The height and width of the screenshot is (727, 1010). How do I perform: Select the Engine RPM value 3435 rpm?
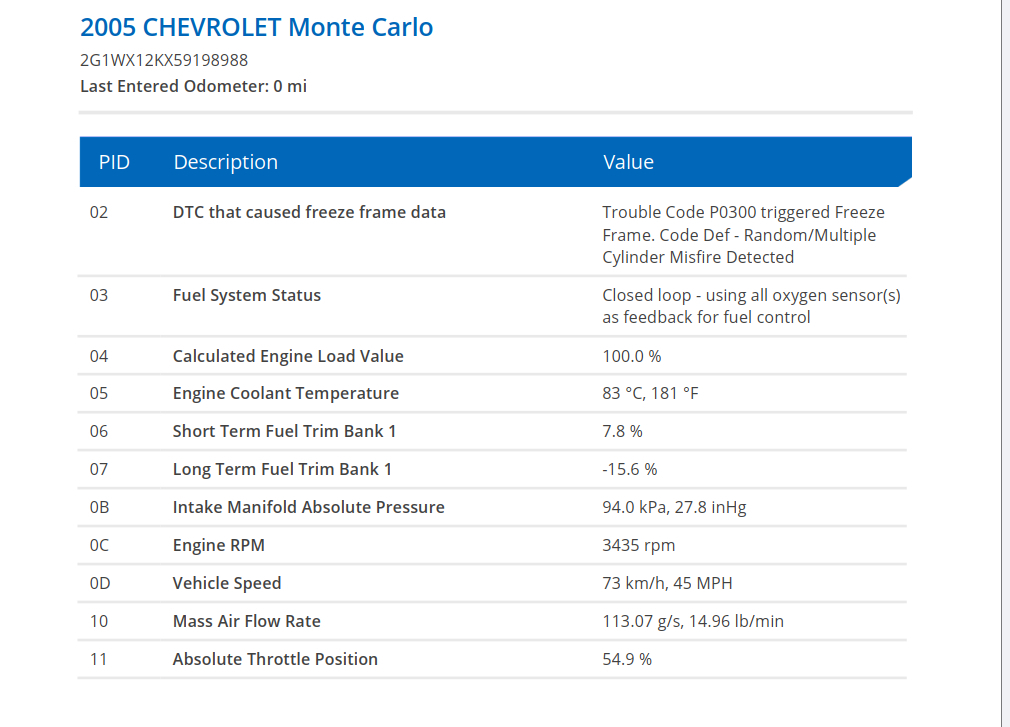pos(638,545)
